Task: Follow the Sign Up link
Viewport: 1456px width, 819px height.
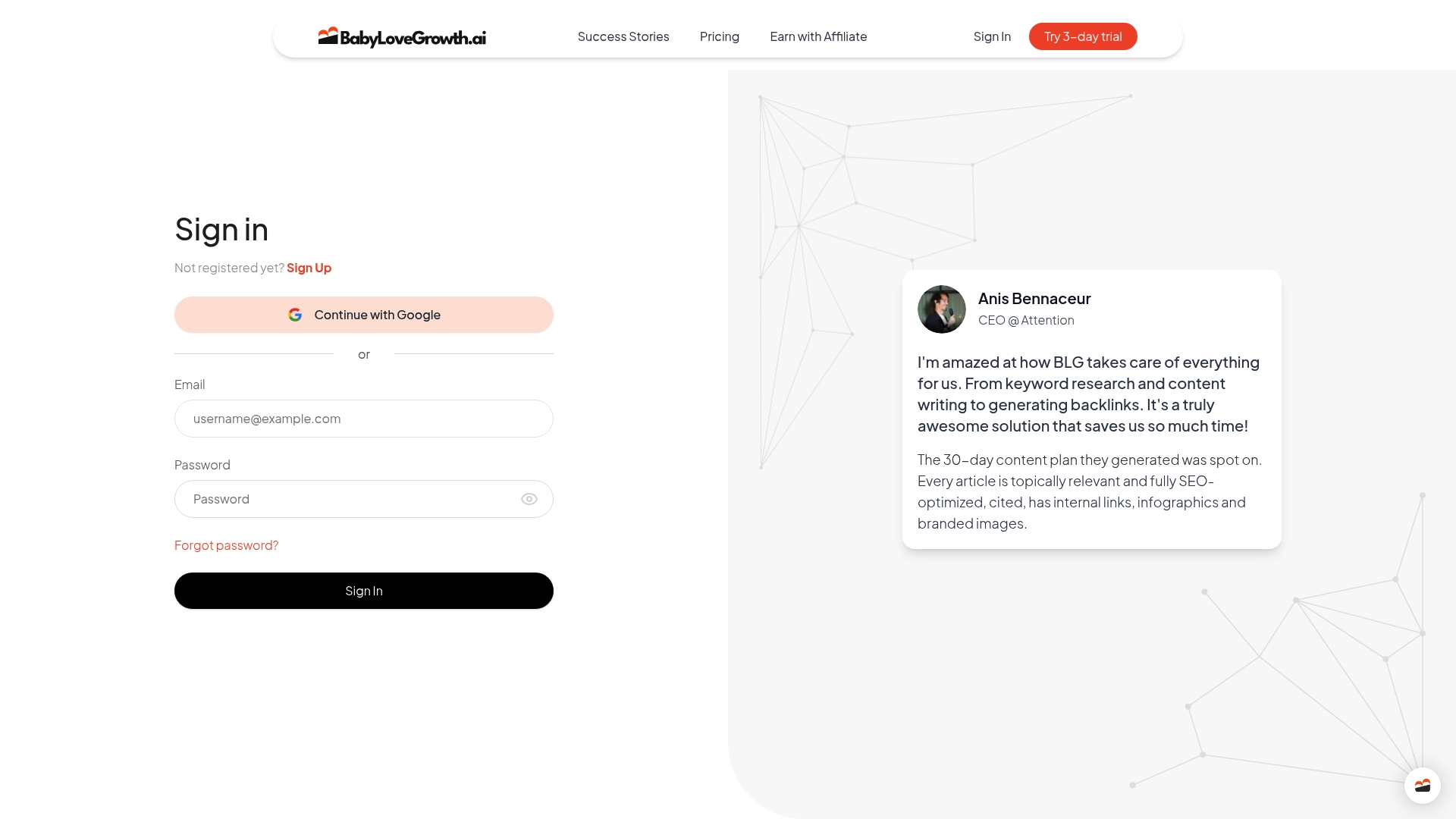Action: pos(309,268)
